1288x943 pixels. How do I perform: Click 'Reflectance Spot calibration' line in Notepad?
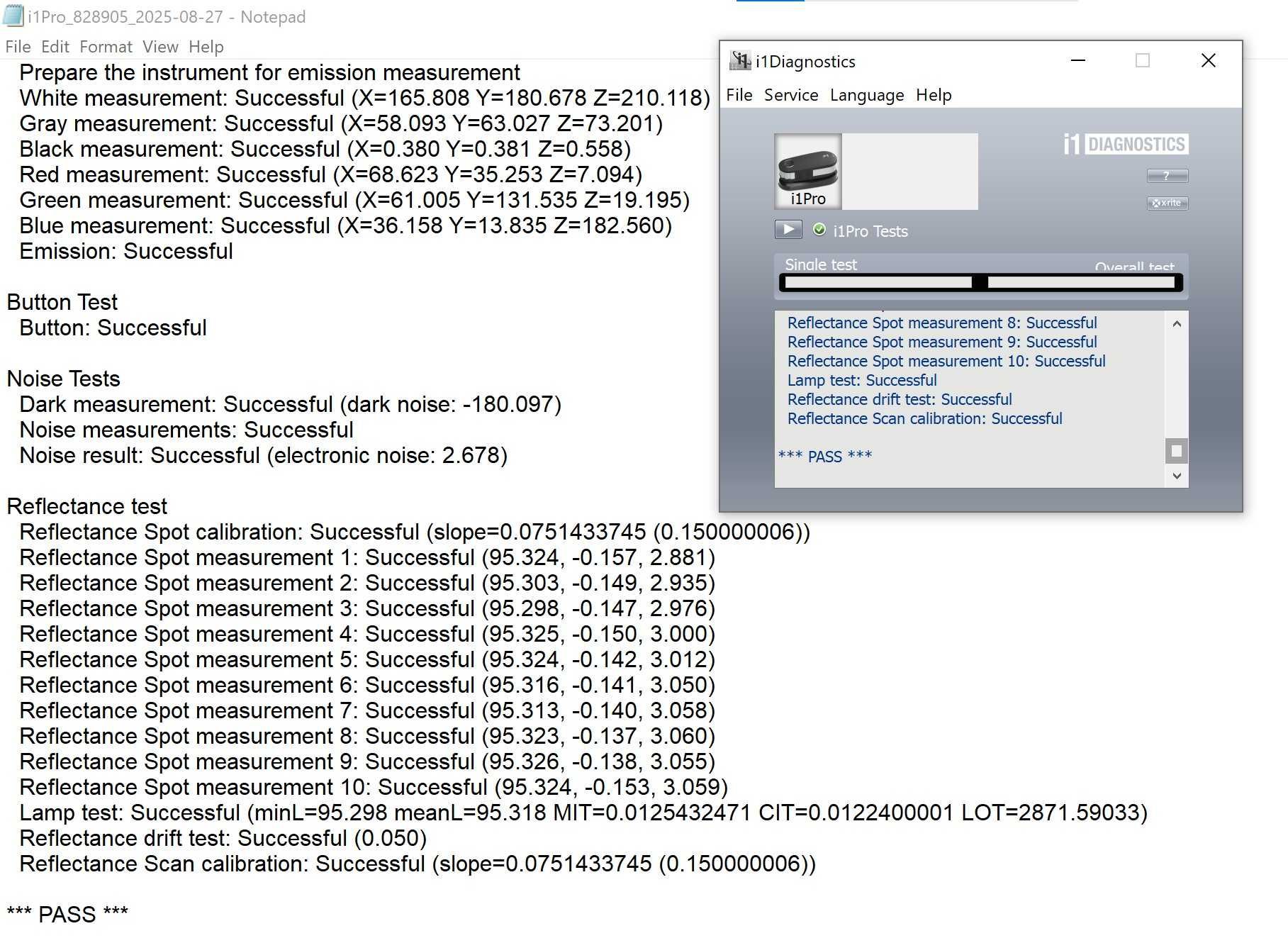415,532
